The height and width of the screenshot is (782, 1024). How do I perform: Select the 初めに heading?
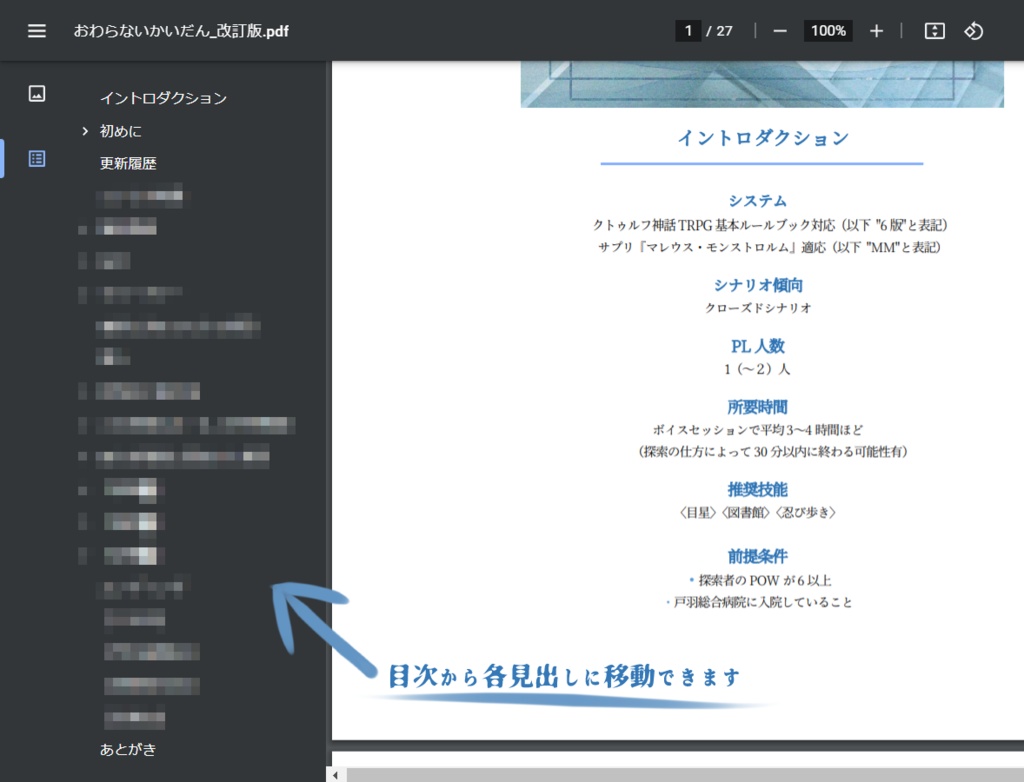tap(122, 130)
